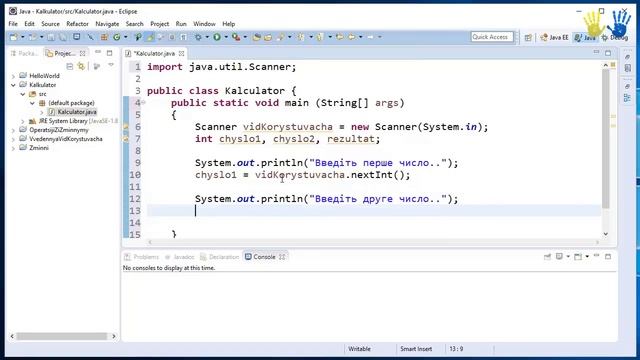Viewport: 640px width, 360px height.
Task: Open the Open Console dropdown arrow
Action: pyautogui.click(x=587, y=256)
